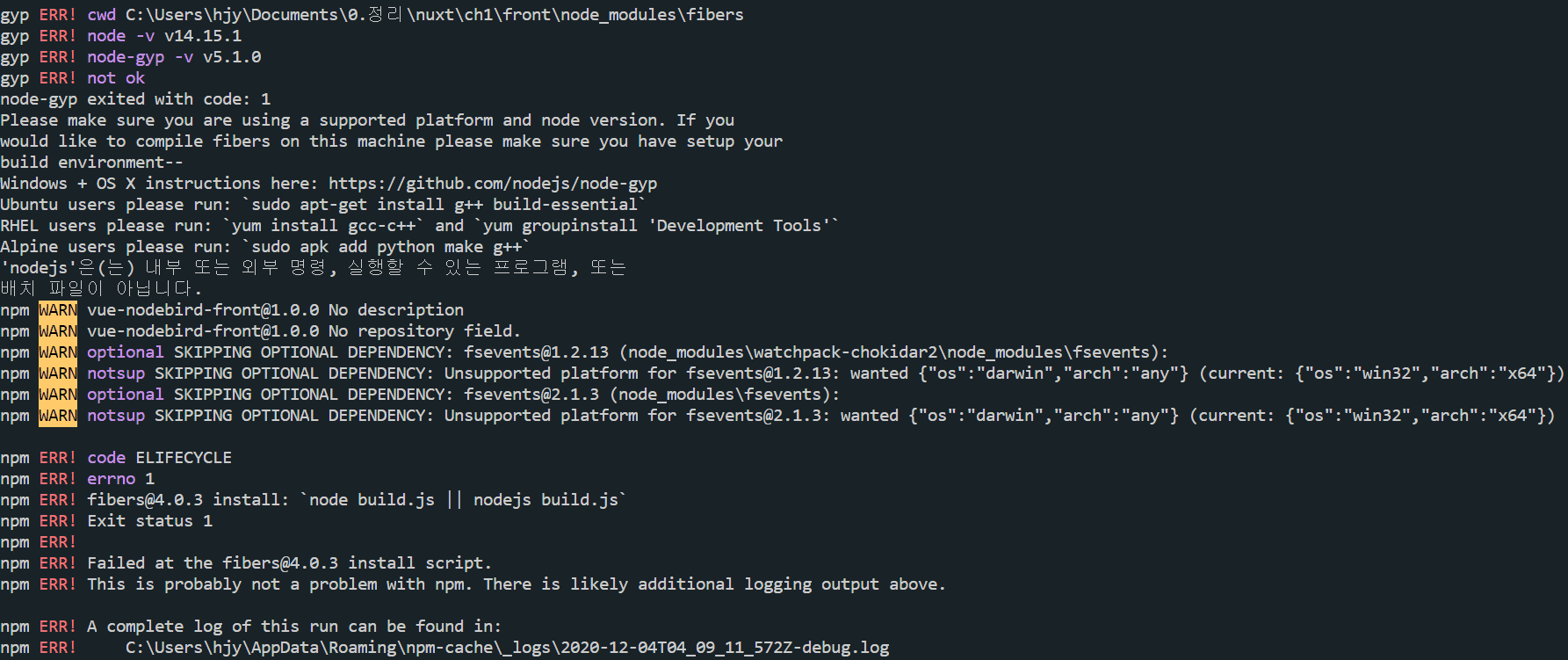Click the 'sudo apk add python make g++' command
This screenshot has width=1568, height=660.
pyautogui.click(x=387, y=247)
